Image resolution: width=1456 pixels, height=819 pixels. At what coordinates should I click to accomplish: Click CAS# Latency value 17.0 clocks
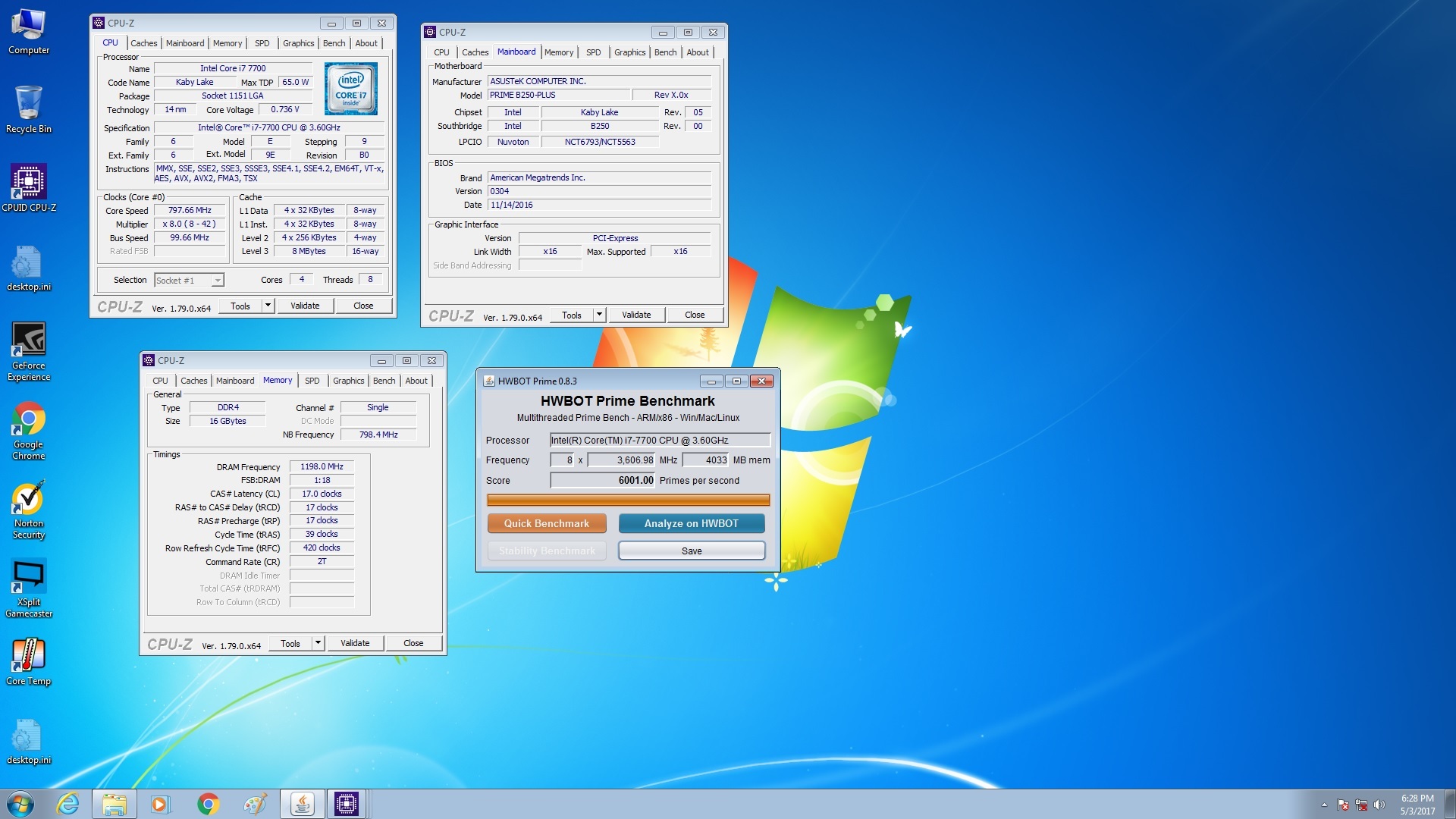point(322,494)
